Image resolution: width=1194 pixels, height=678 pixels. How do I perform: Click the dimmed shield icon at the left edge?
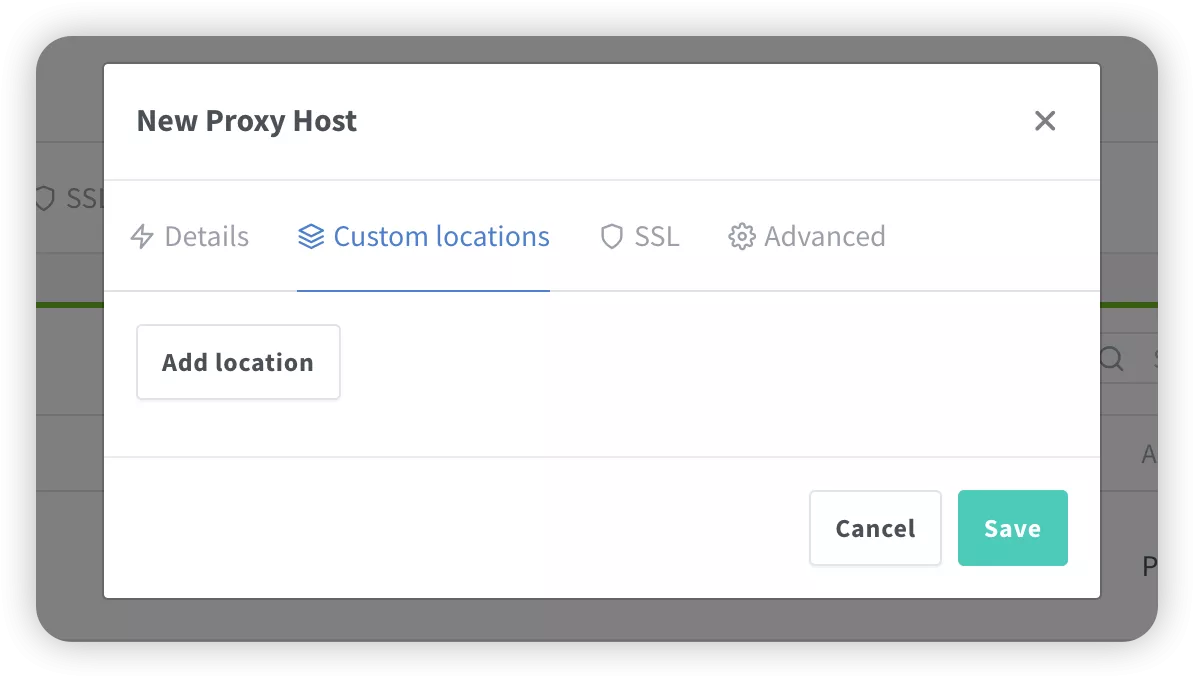click(x=44, y=198)
